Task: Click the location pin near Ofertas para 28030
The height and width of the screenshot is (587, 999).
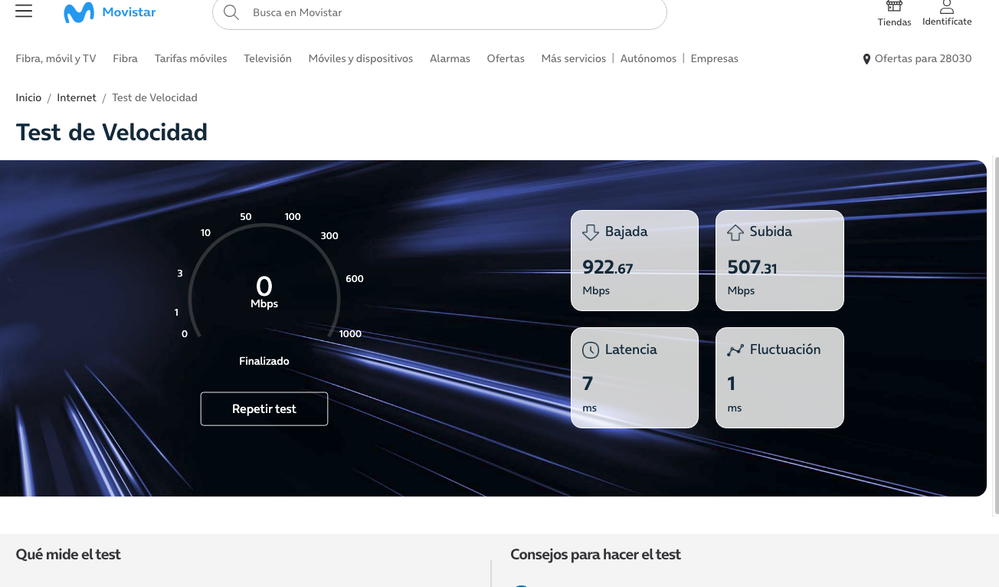Action: 866,59
